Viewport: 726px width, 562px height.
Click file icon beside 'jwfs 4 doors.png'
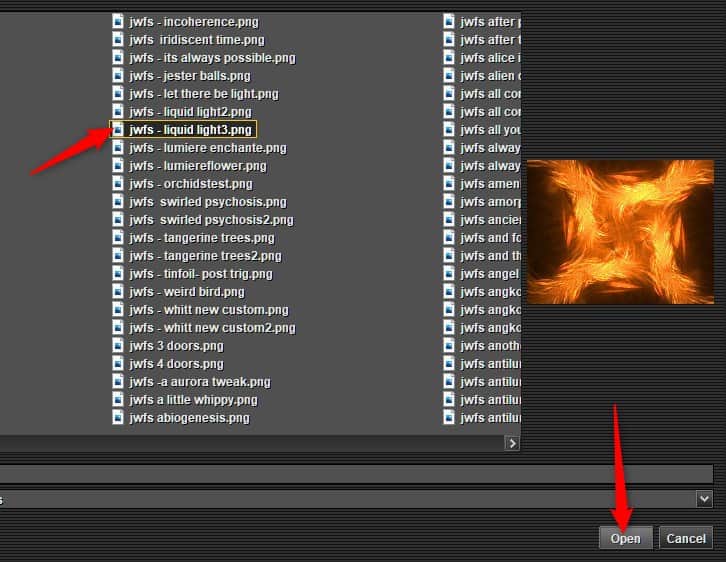coord(118,364)
